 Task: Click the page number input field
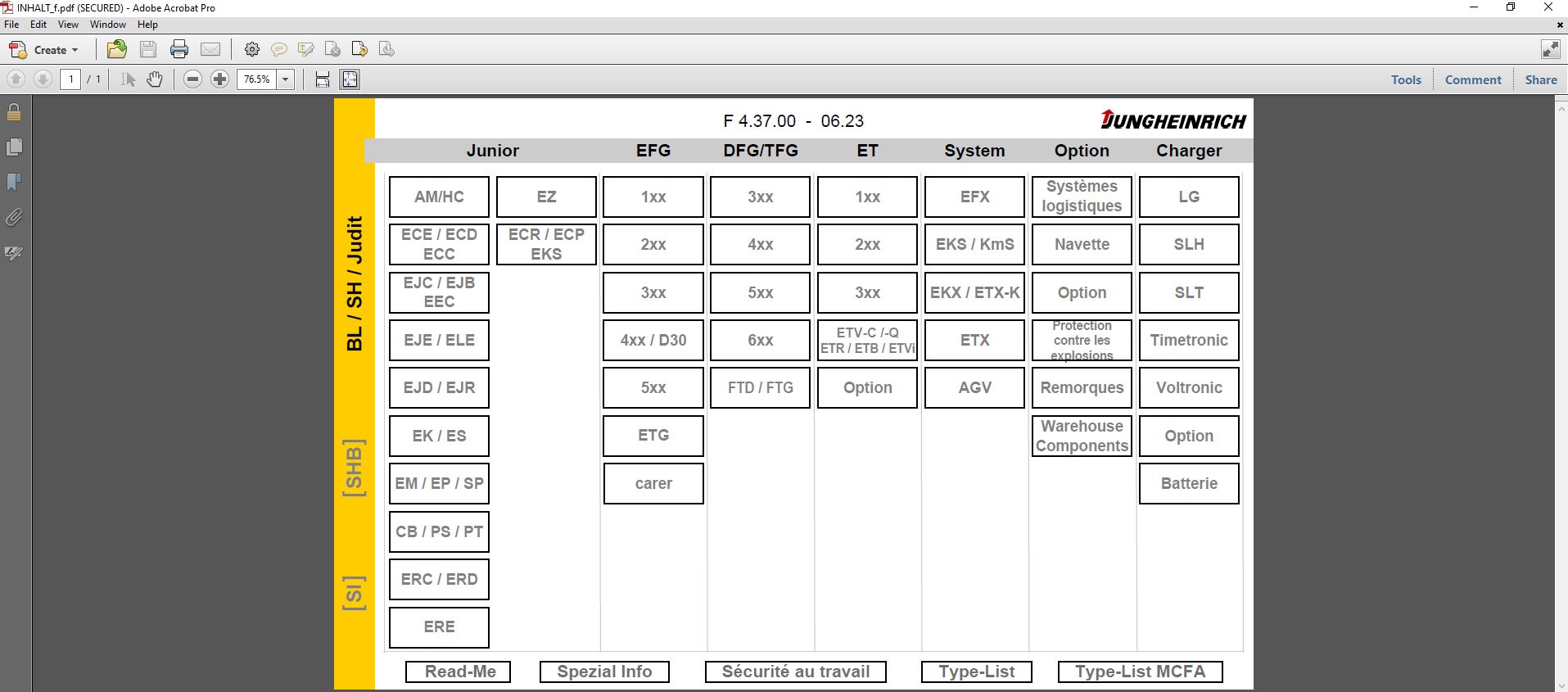(x=70, y=79)
